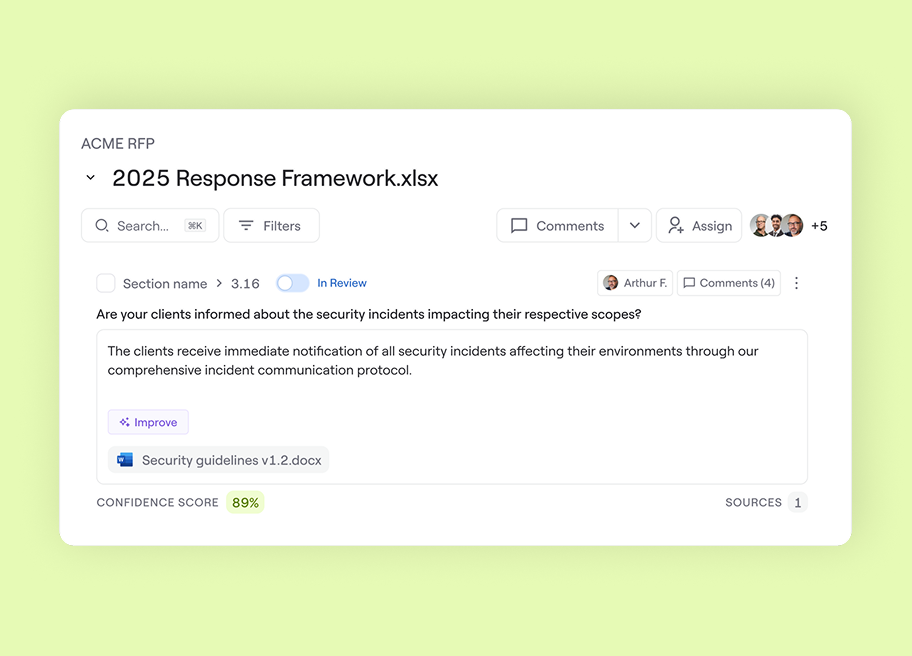Viewport: 912px width, 656px height.
Task: Click the search magnifier icon
Action: point(102,225)
